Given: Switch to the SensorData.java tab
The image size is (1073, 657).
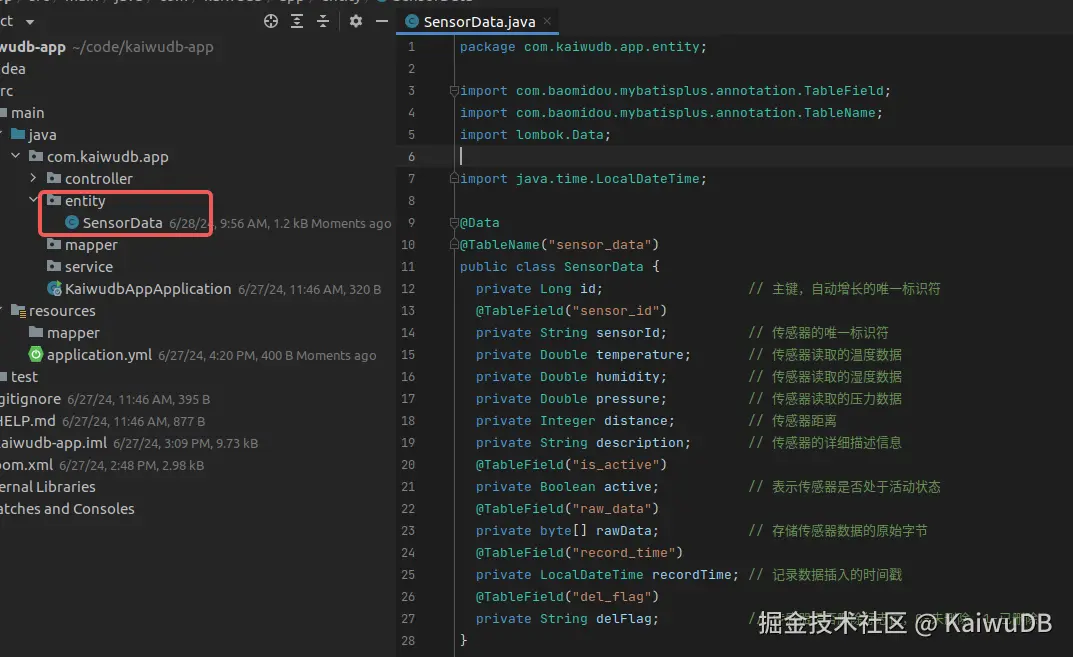Looking at the screenshot, I should [x=479, y=22].
